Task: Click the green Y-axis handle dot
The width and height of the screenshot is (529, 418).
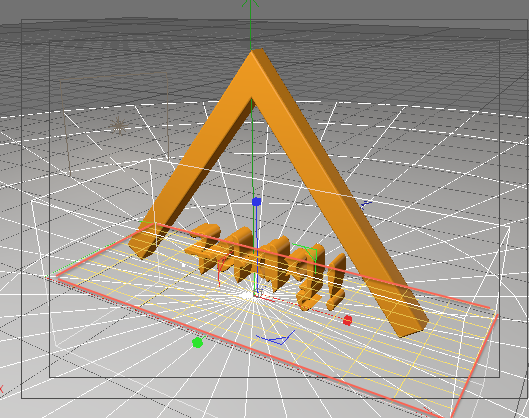Action: [x=197, y=342]
